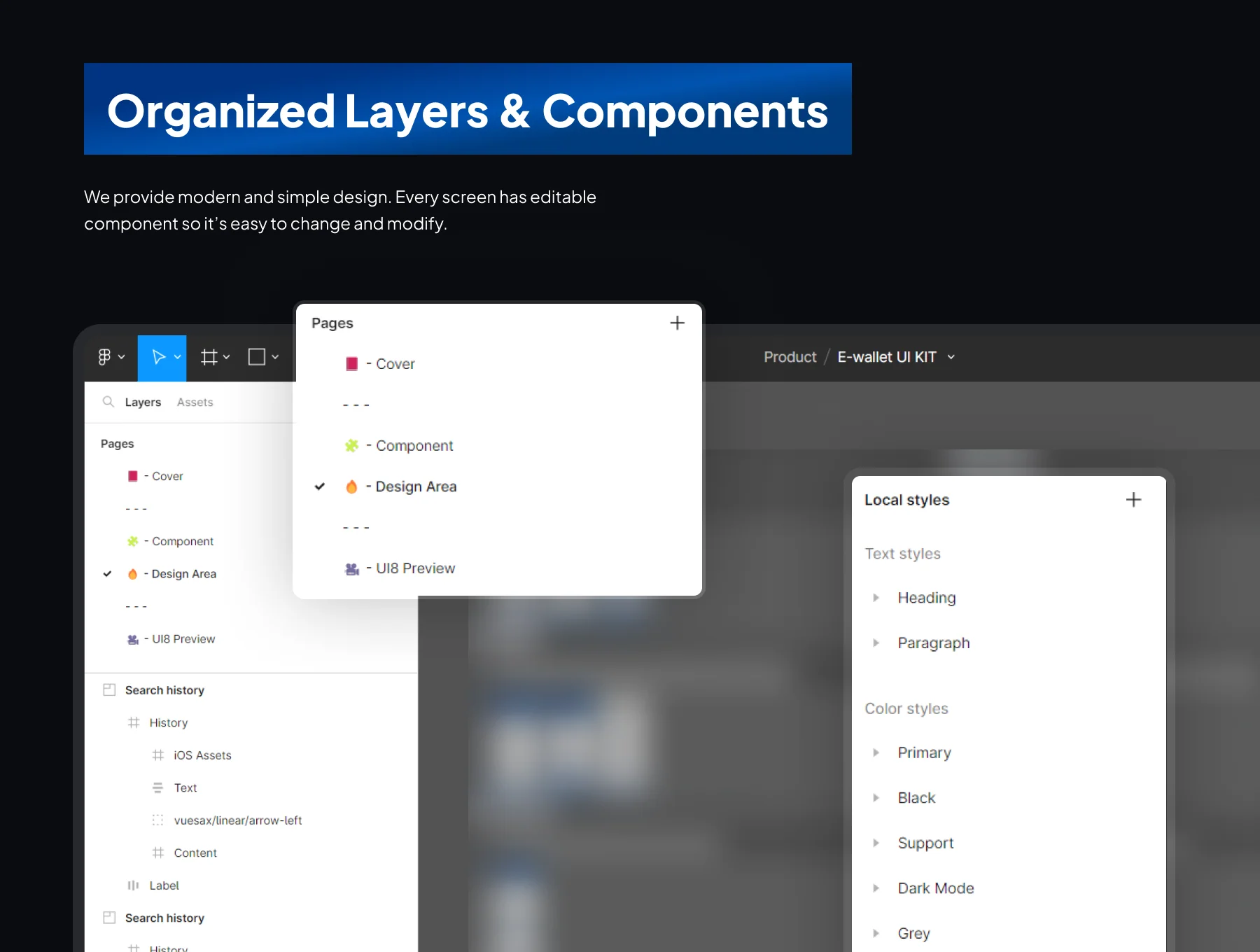Add a new page with plus icon

coord(677,323)
